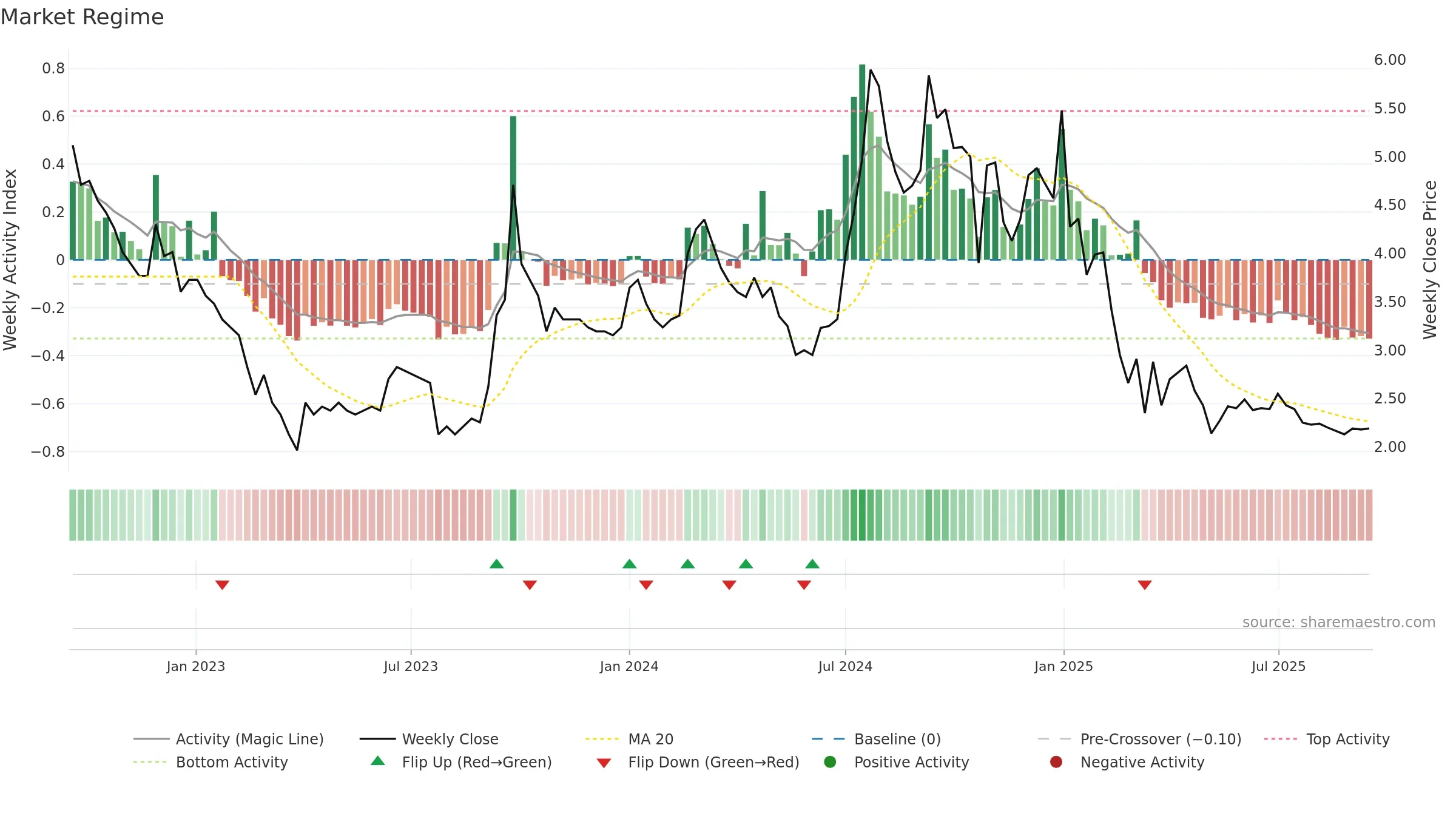
Task: Toggle the Top Activity legend entry
Action: click(x=1327, y=739)
